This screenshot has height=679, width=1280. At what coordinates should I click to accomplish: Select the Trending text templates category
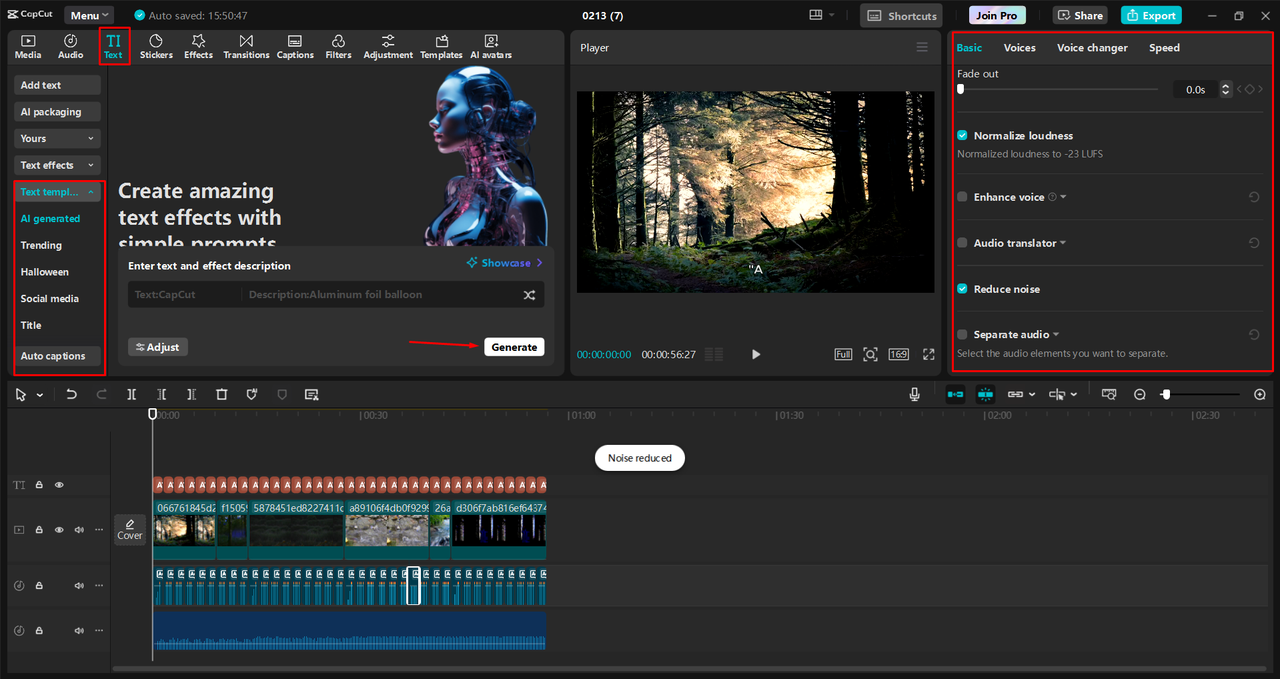tap(41, 245)
